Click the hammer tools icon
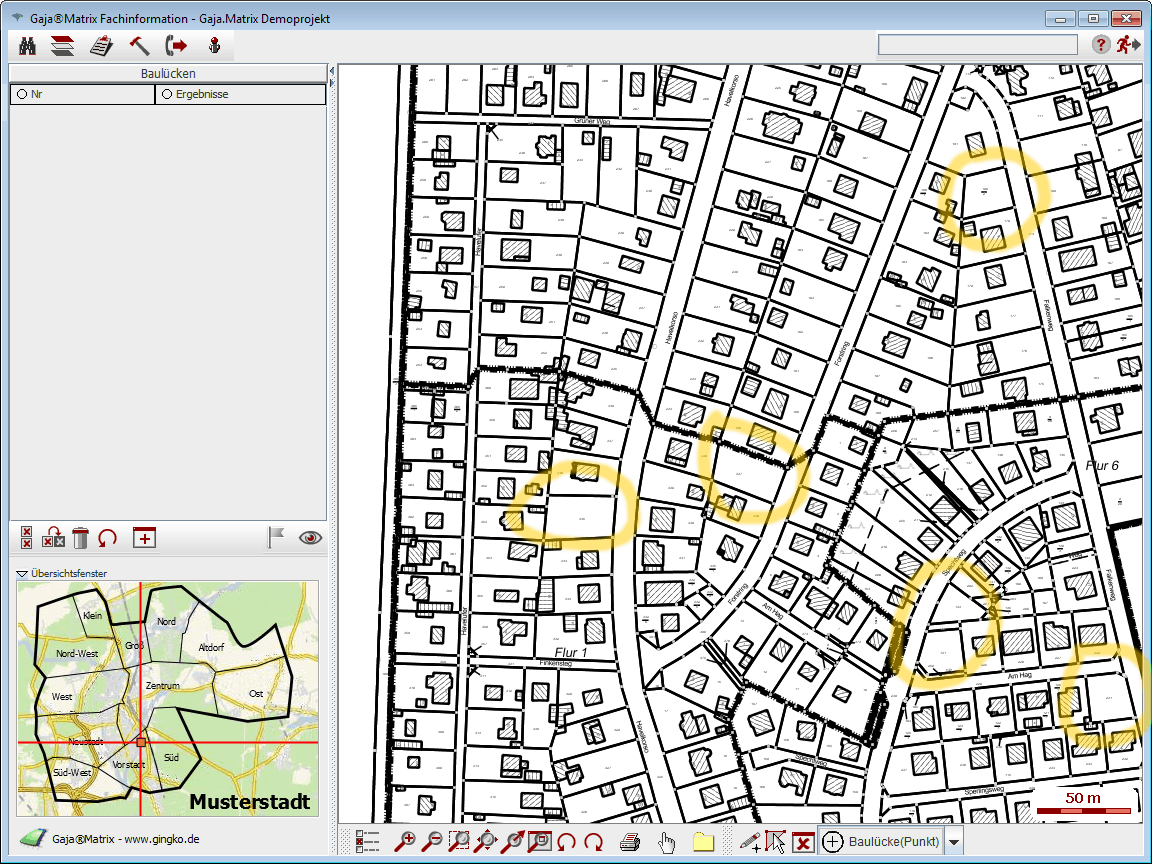This screenshot has width=1152, height=864. 139,45
